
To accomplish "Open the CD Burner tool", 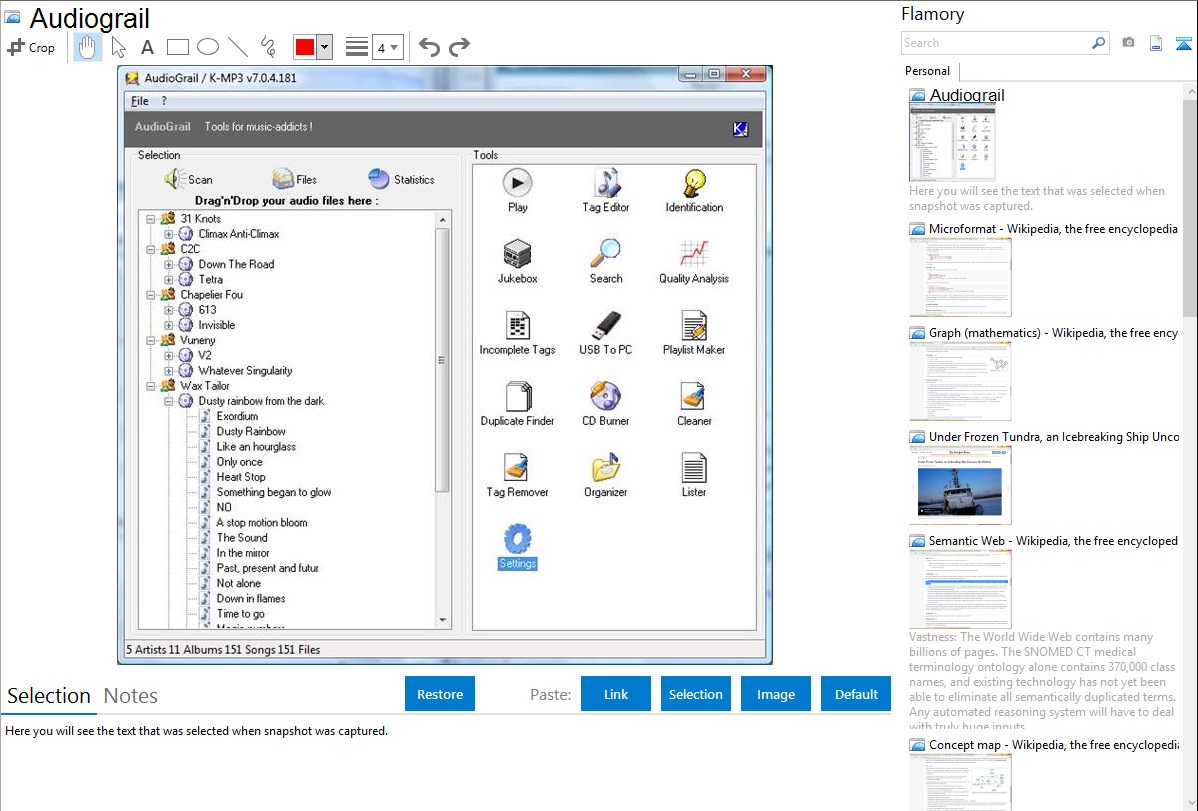I will coord(606,404).
